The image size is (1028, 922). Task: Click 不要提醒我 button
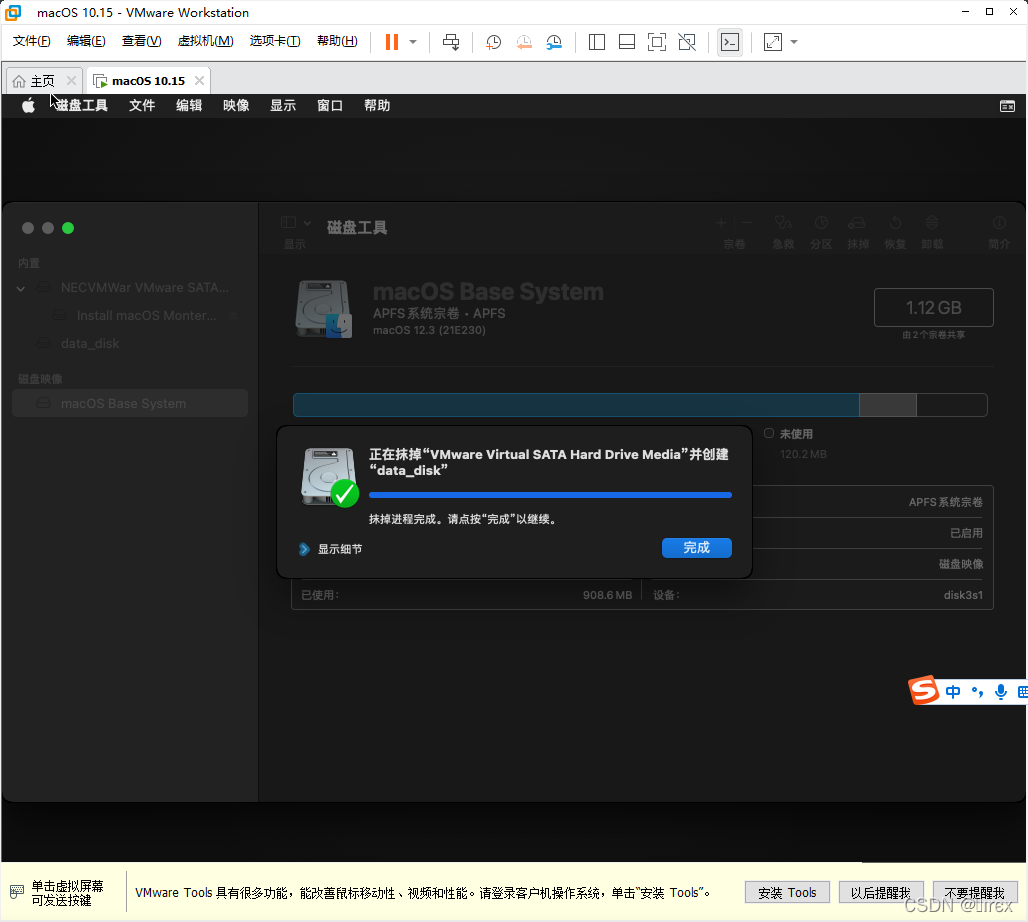[x=975, y=892]
